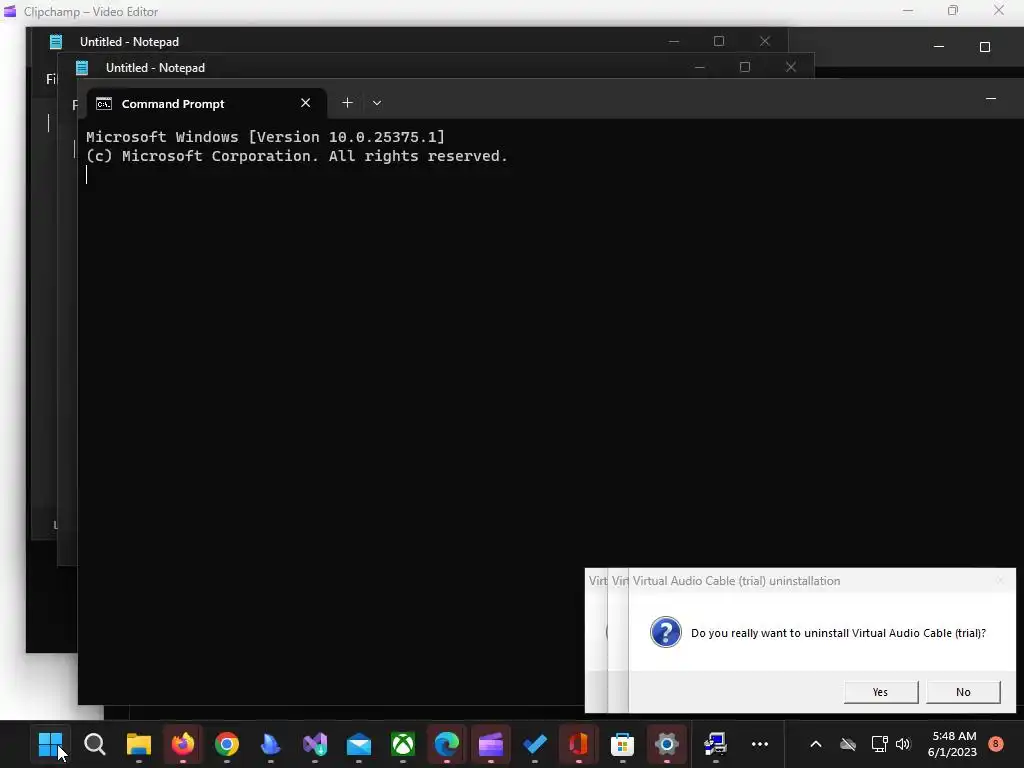Open Xbox app from the taskbar

tap(403, 743)
